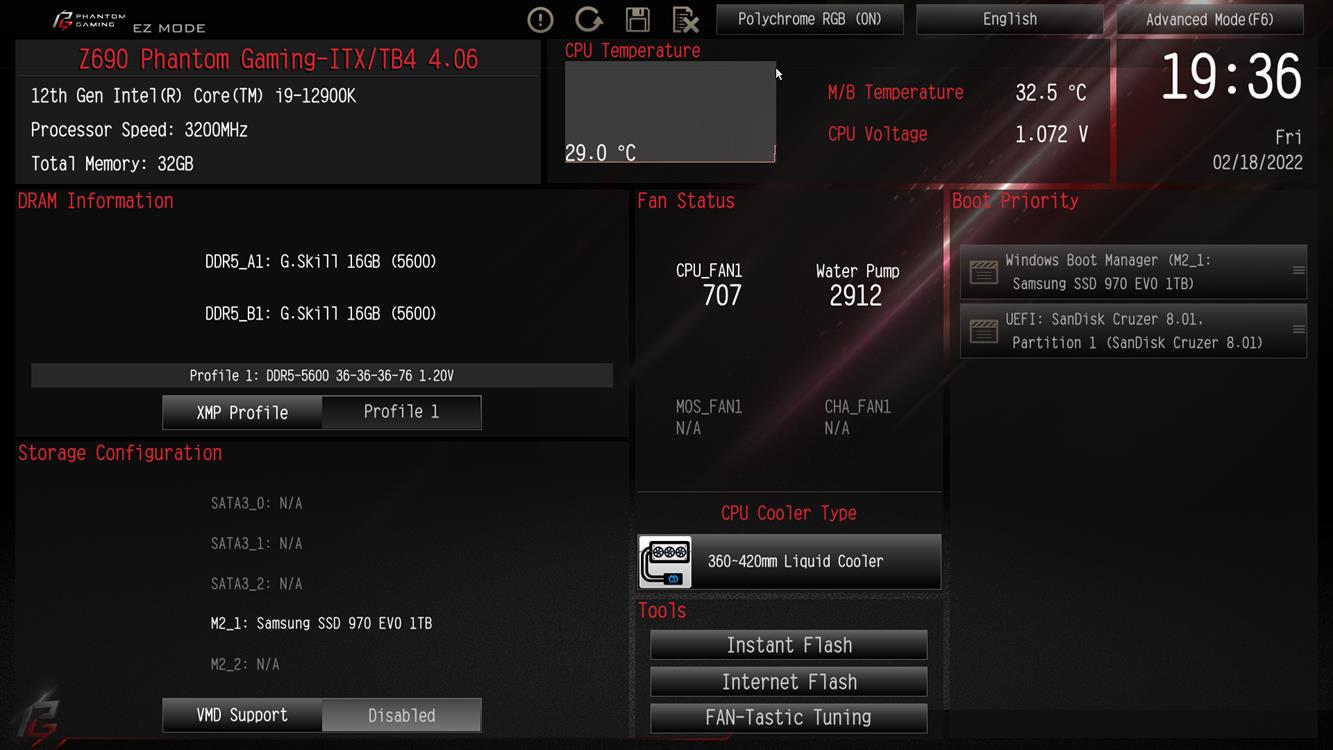Viewport: 1333px width, 750px height.
Task: Click the discard changes and exit icon
Action: pos(686,19)
